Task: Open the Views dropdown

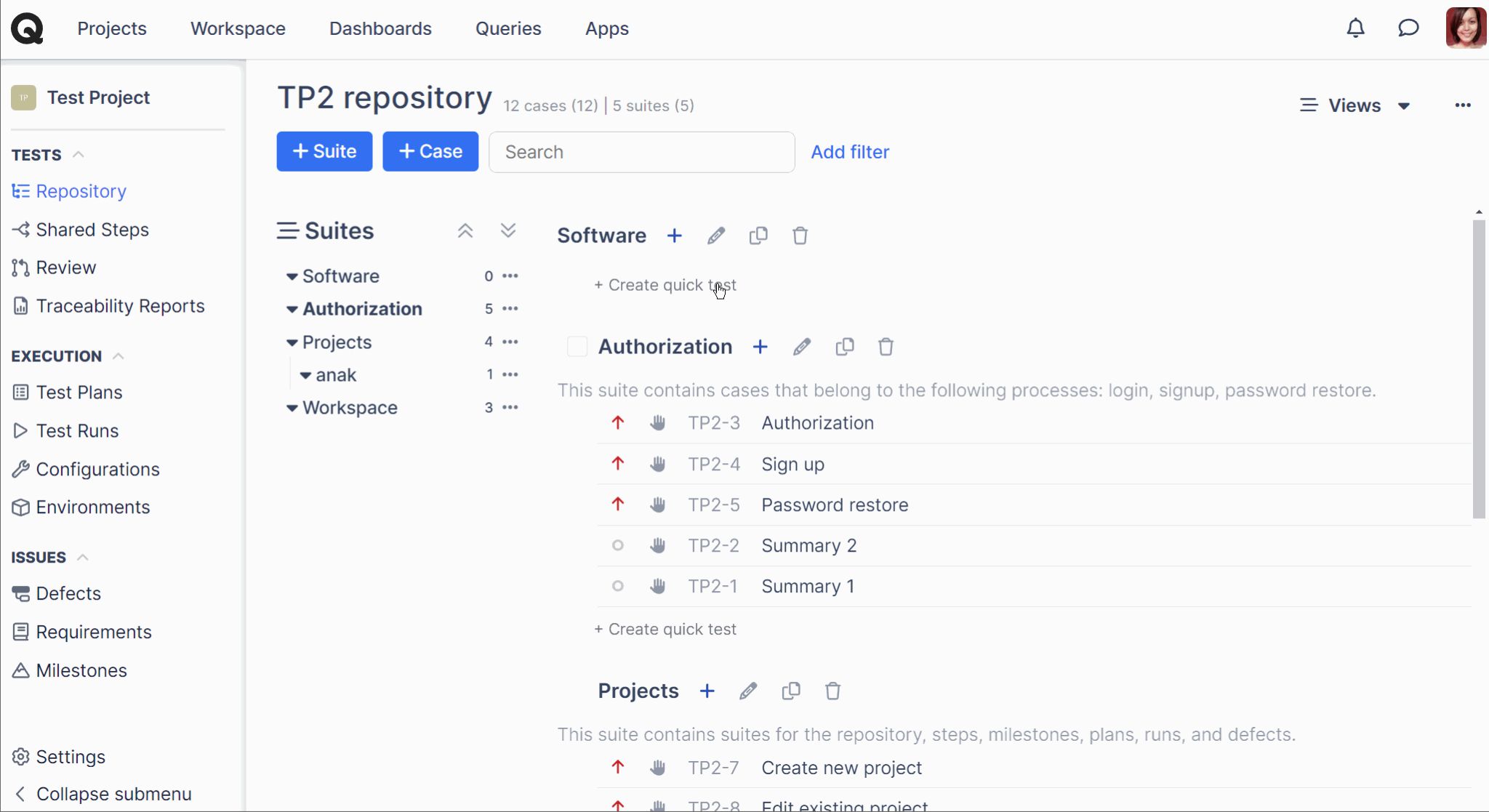Action: [x=1354, y=105]
